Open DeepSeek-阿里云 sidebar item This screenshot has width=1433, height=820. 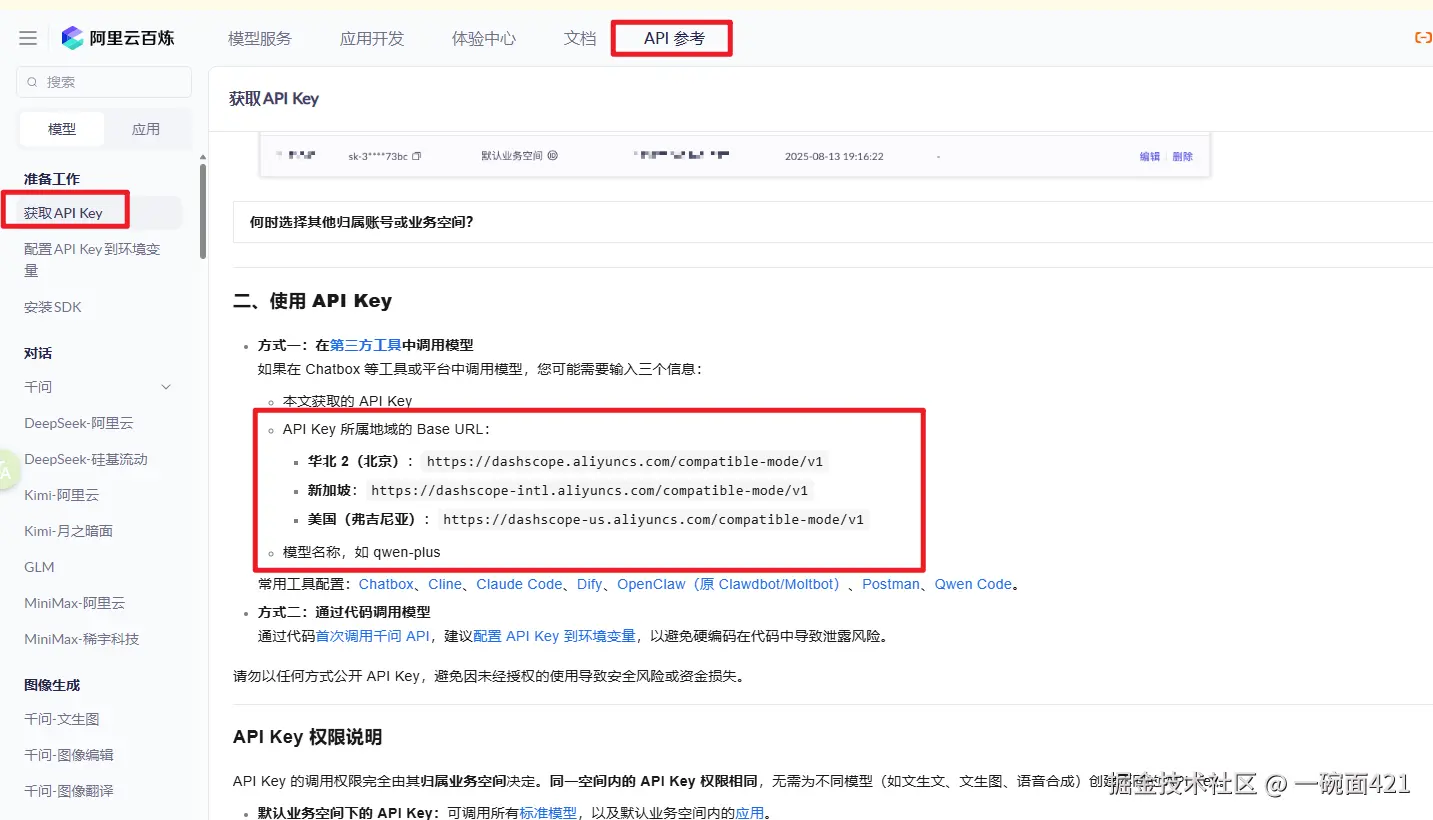tap(79, 423)
